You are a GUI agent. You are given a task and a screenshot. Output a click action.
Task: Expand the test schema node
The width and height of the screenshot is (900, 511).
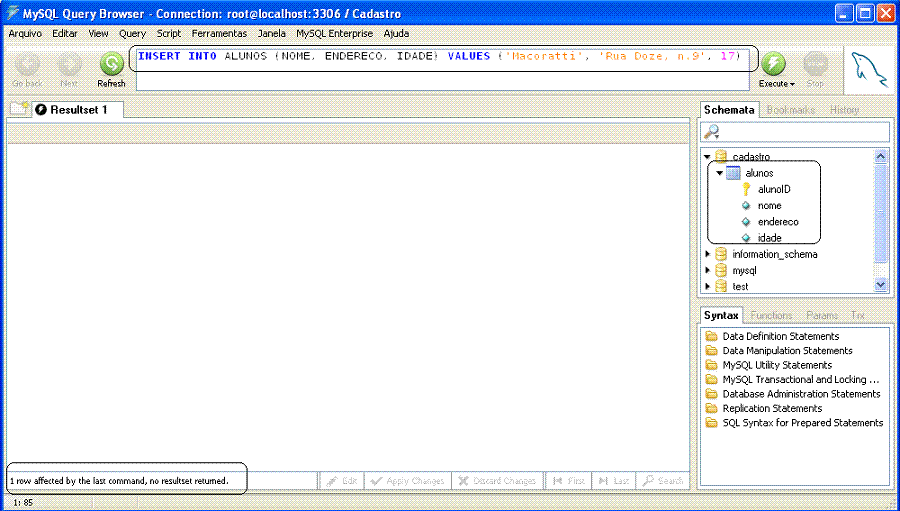click(708, 286)
